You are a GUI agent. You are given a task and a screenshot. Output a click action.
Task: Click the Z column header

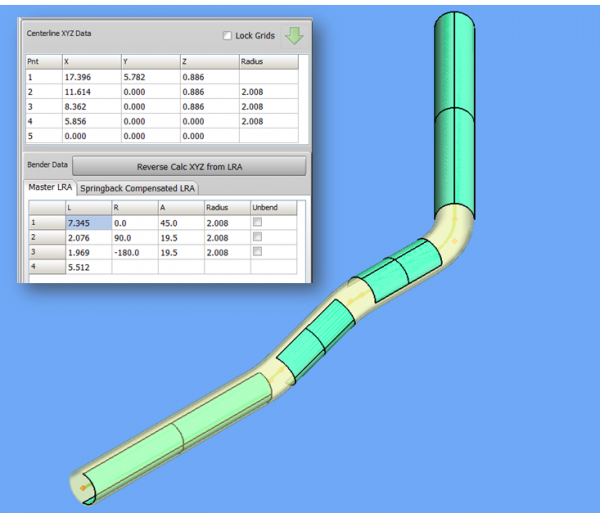(x=210, y=62)
